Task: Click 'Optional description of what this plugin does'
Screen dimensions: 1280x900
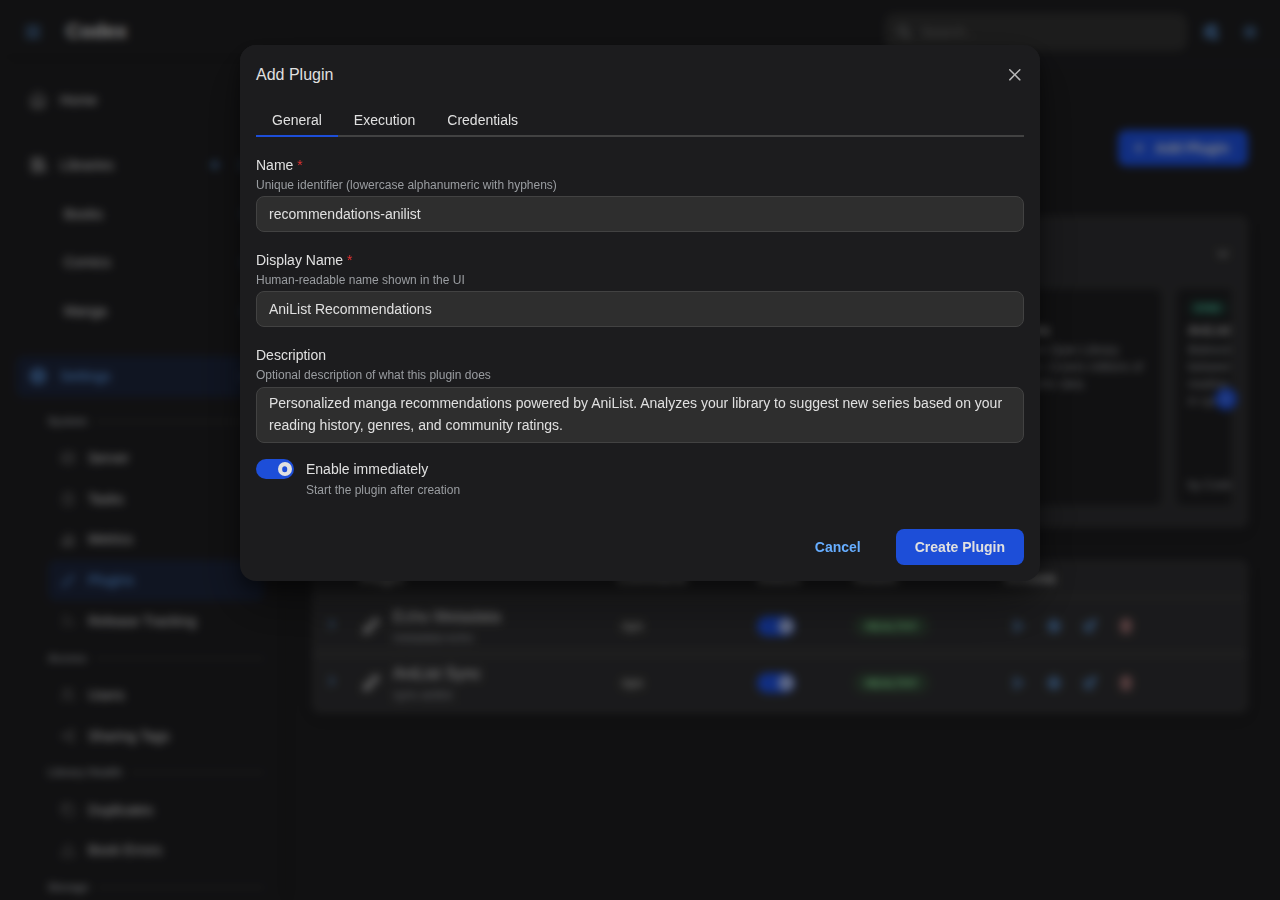Action: [373, 375]
